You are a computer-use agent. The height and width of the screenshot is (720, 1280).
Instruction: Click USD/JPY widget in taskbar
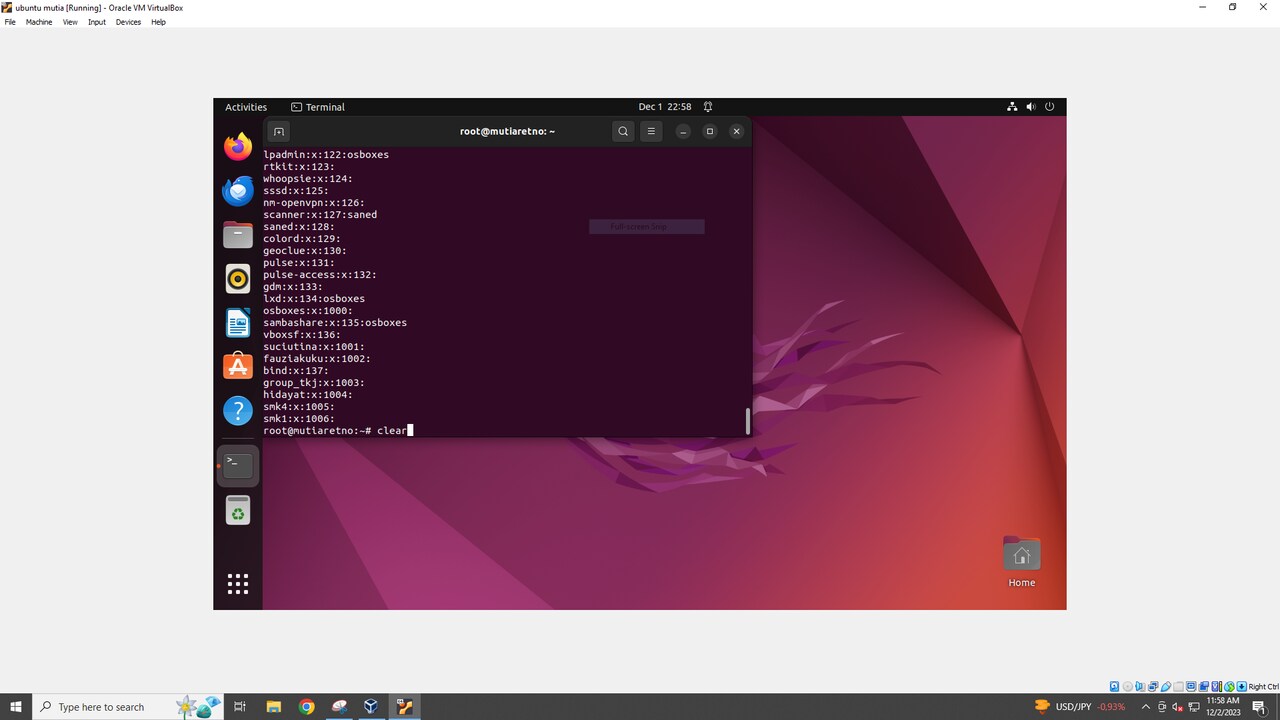point(1079,707)
